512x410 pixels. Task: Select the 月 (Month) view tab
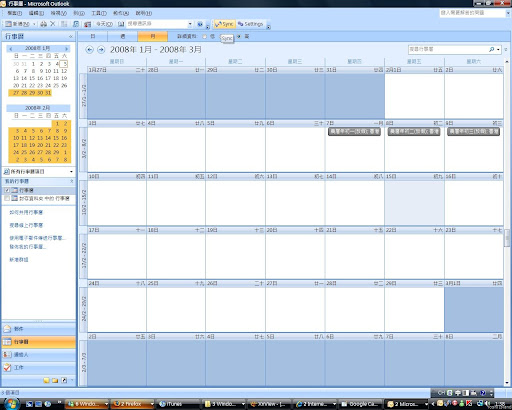(x=153, y=36)
